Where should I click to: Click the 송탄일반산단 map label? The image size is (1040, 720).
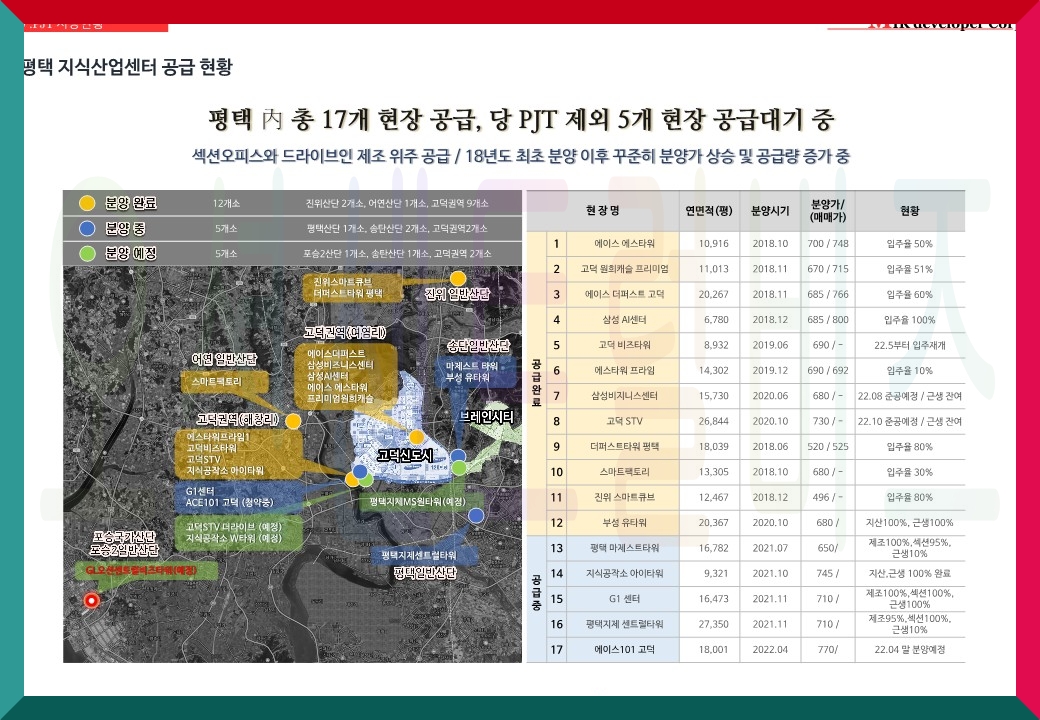pyautogui.click(x=479, y=345)
